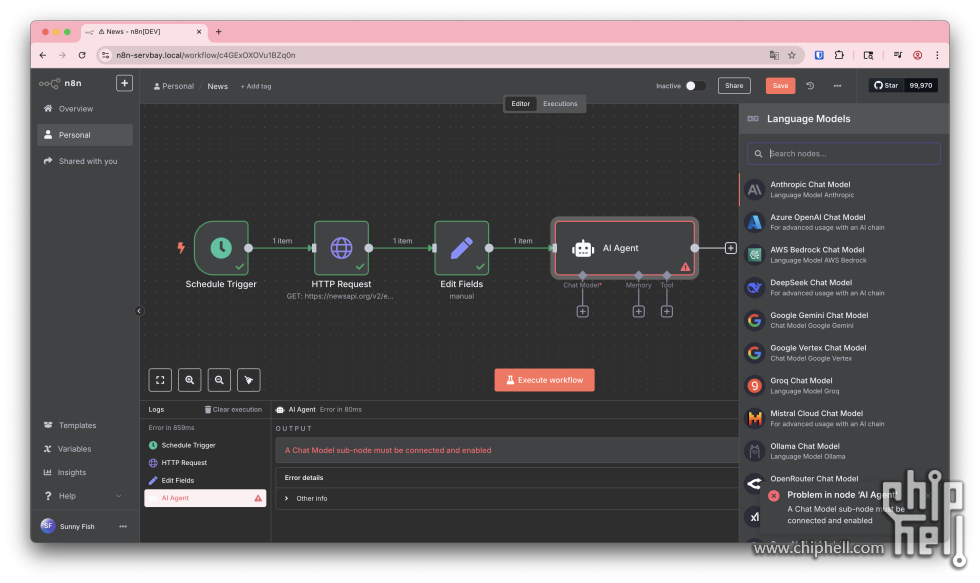The height and width of the screenshot is (583, 980).
Task: Open the workflow history icon
Action: [810, 86]
